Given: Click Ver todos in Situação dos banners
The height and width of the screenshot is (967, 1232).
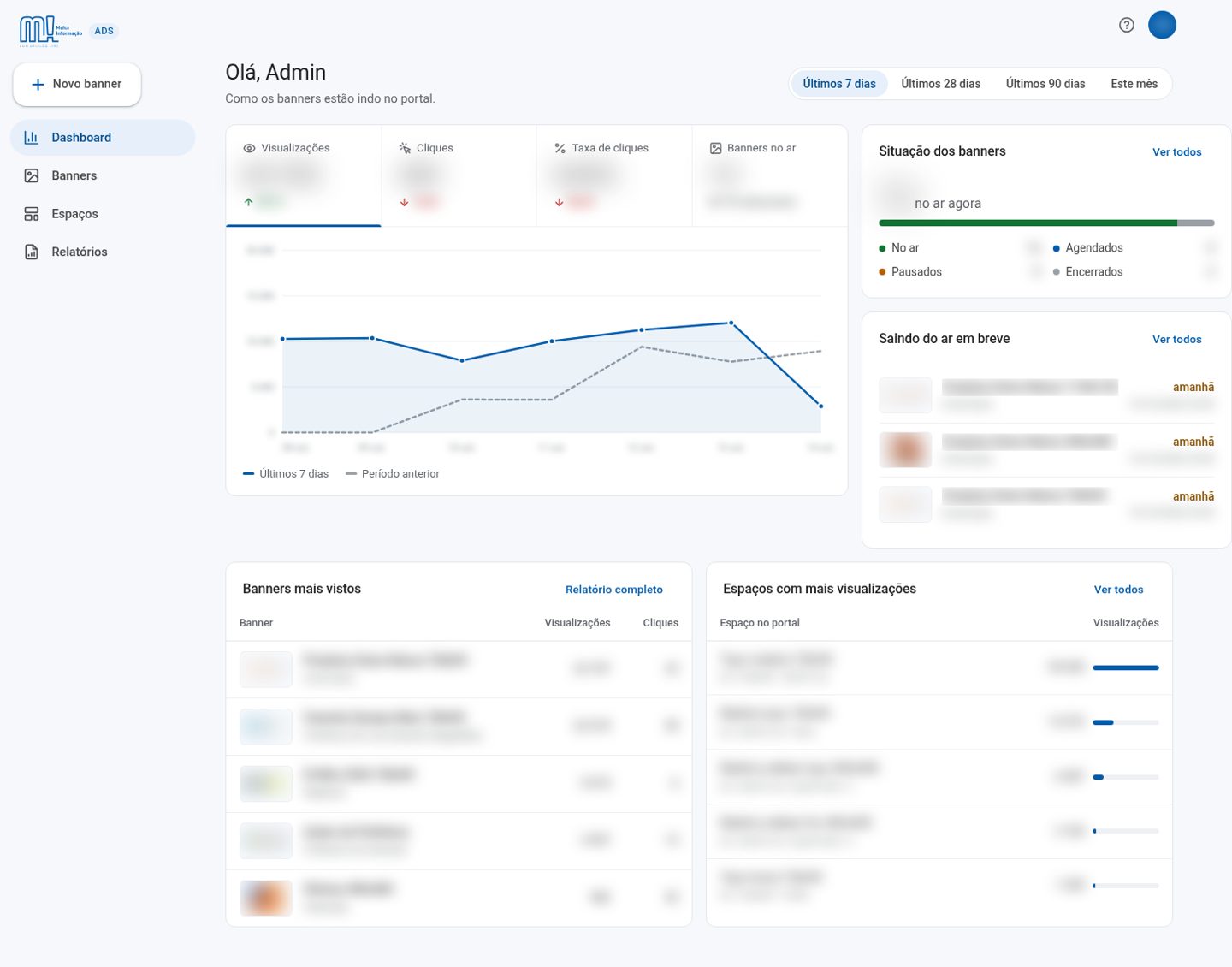Looking at the screenshot, I should (1177, 152).
